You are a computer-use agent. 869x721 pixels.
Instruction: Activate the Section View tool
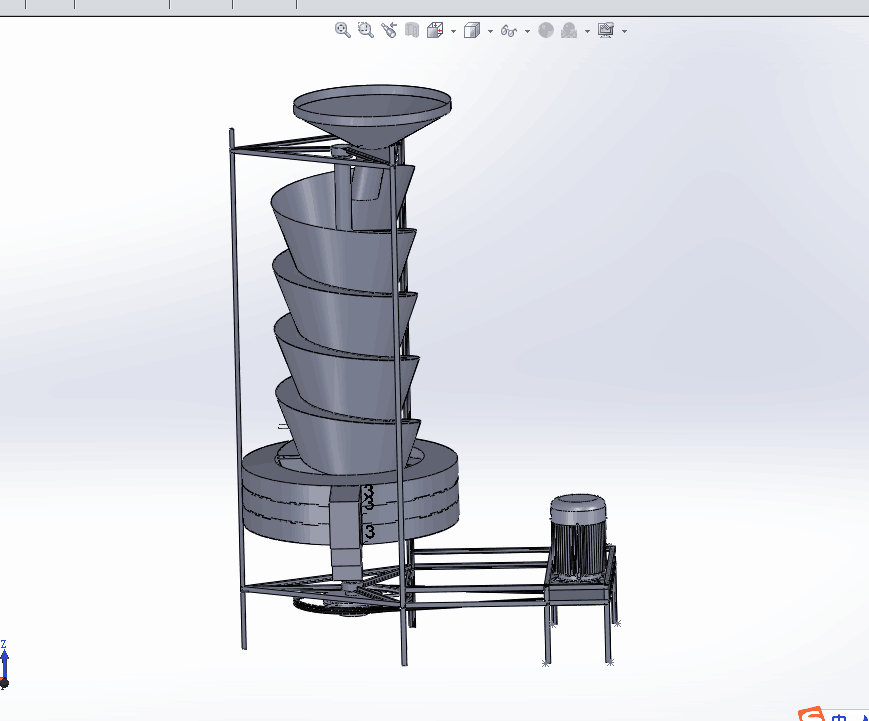pyautogui.click(x=412, y=30)
